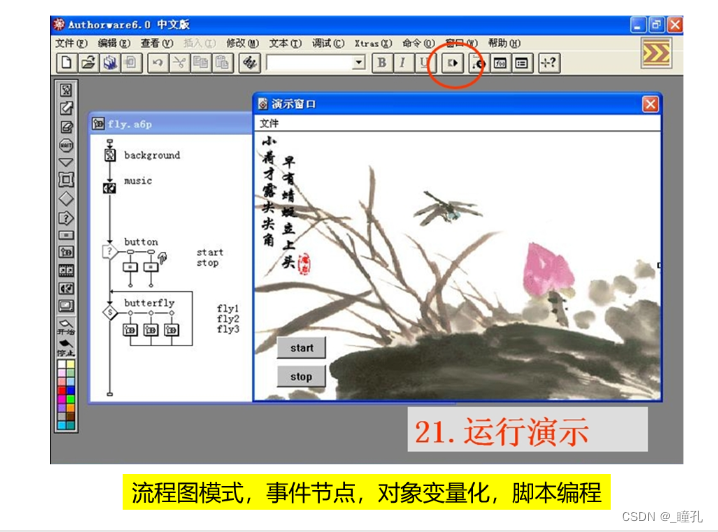The height and width of the screenshot is (532, 718).
Task: Select the Display icon in icon palette
Action: click(66, 90)
